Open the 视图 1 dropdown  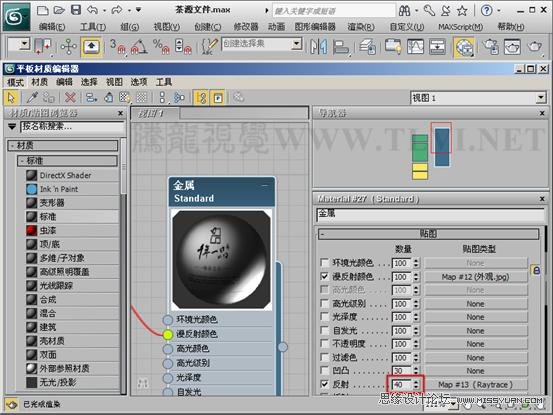(x=541, y=98)
